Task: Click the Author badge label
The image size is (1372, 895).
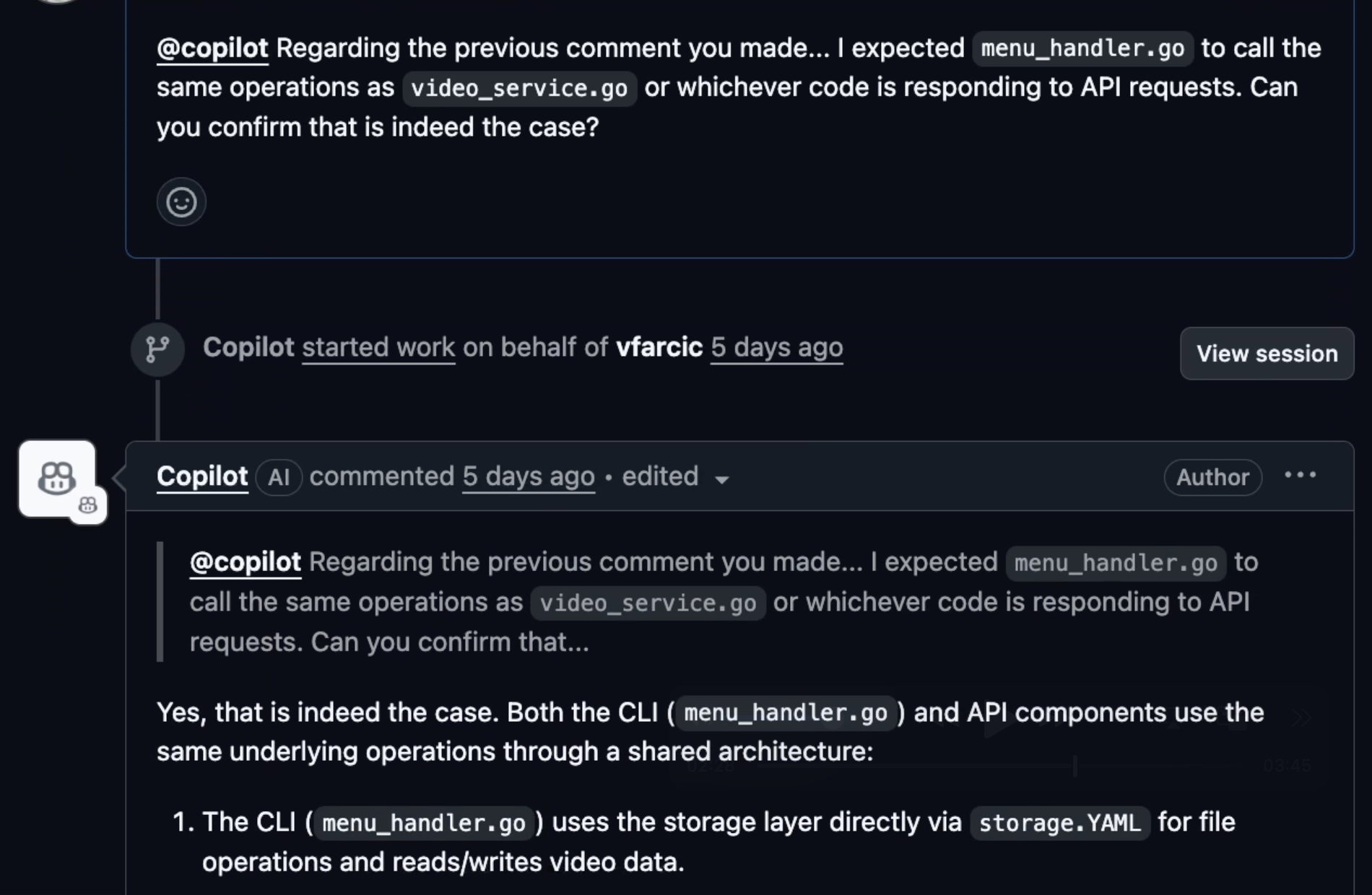Action: 1213,477
